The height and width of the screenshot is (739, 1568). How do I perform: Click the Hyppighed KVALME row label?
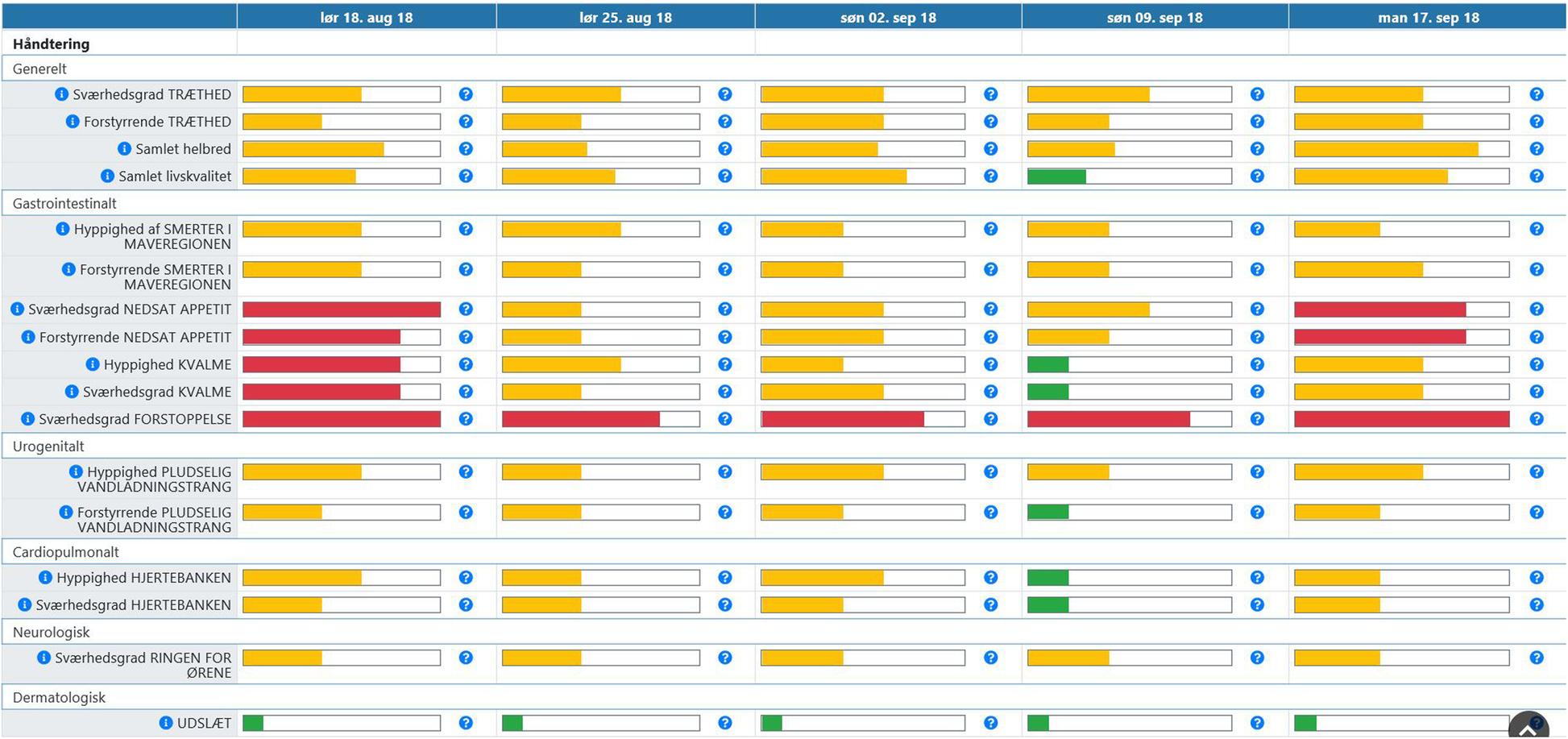click(x=168, y=364)
